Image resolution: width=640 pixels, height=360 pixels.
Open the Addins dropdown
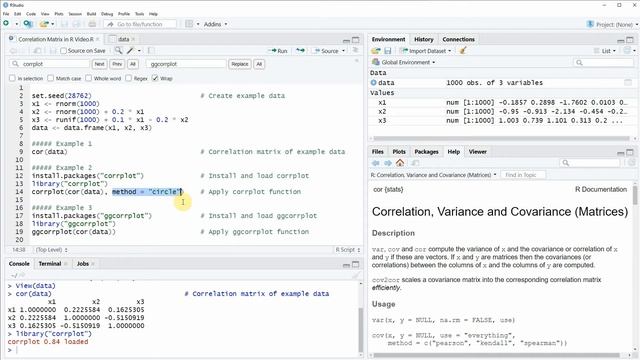pos(216,24)
